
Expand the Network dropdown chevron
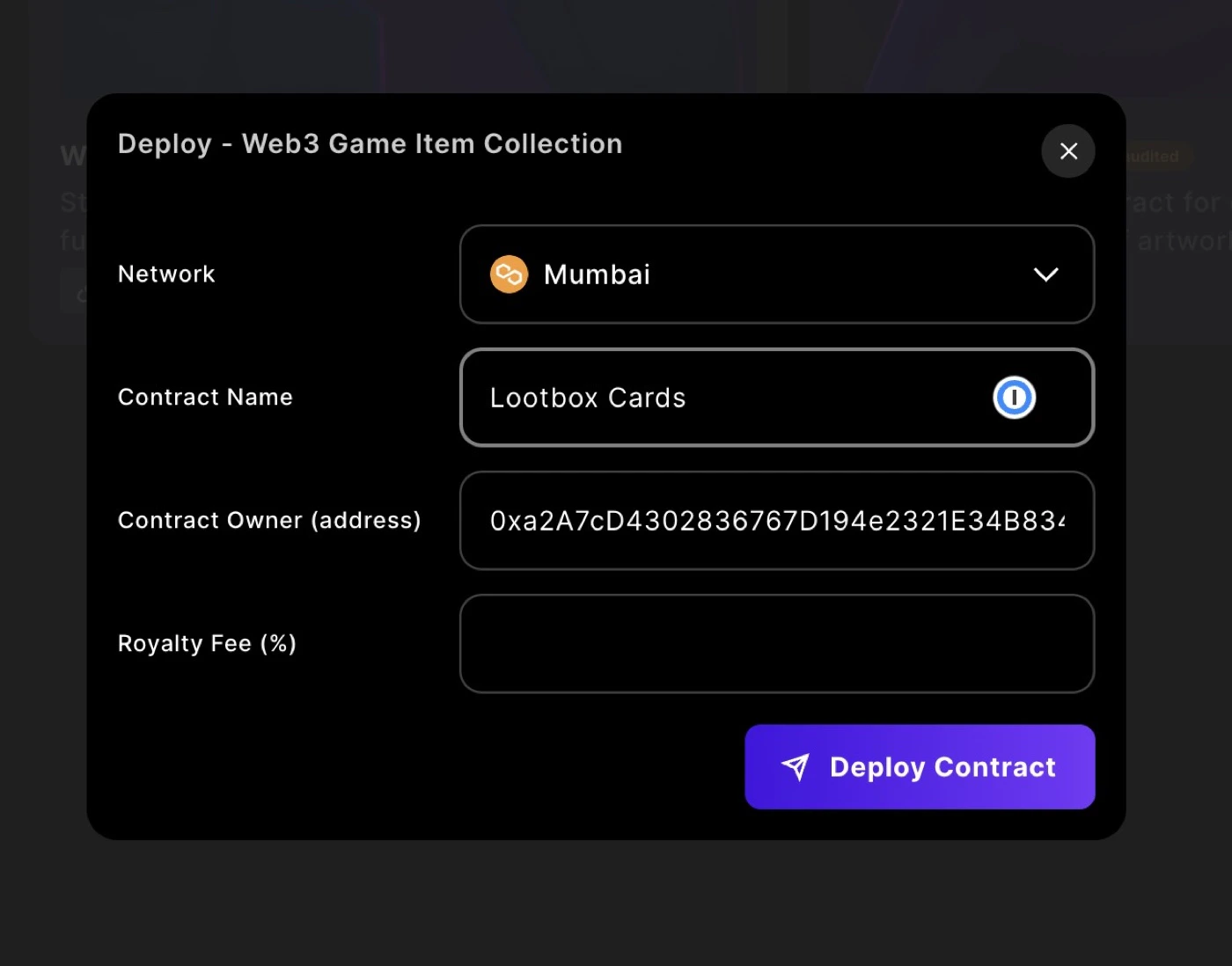pos(1046,274)
